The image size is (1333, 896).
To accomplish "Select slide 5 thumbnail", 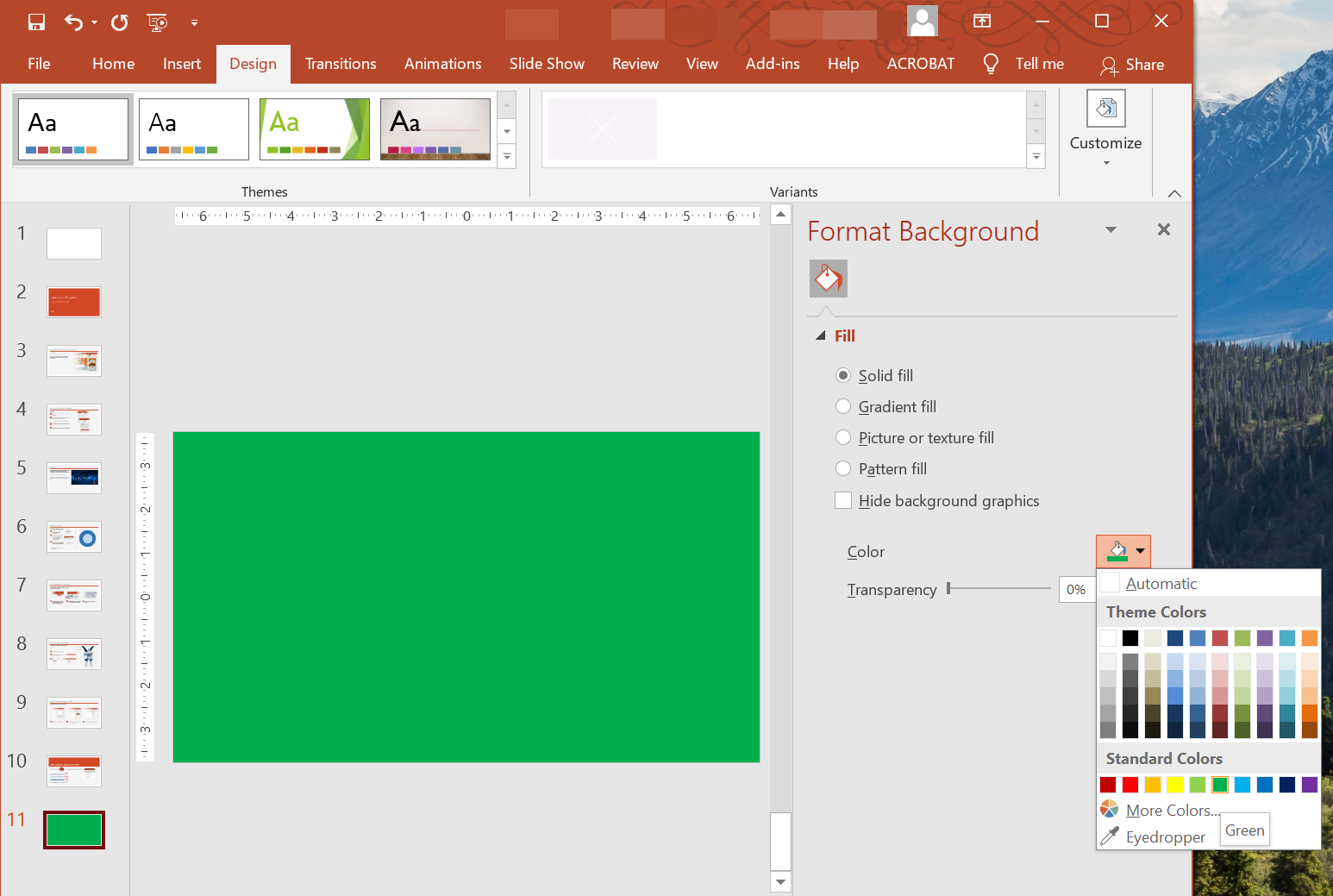I will tap(74, 478).
